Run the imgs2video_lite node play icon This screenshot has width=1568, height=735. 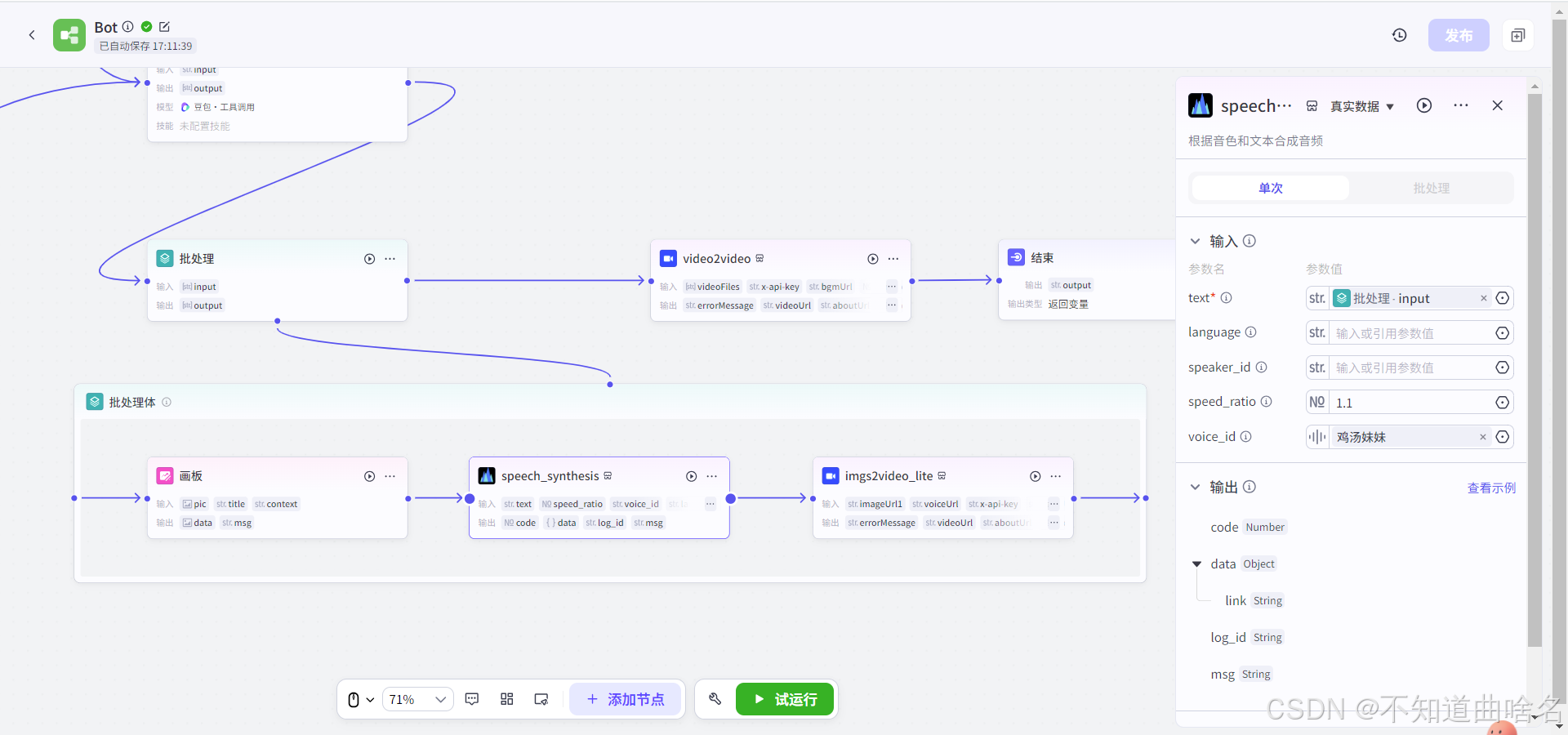click(1036, 476)
